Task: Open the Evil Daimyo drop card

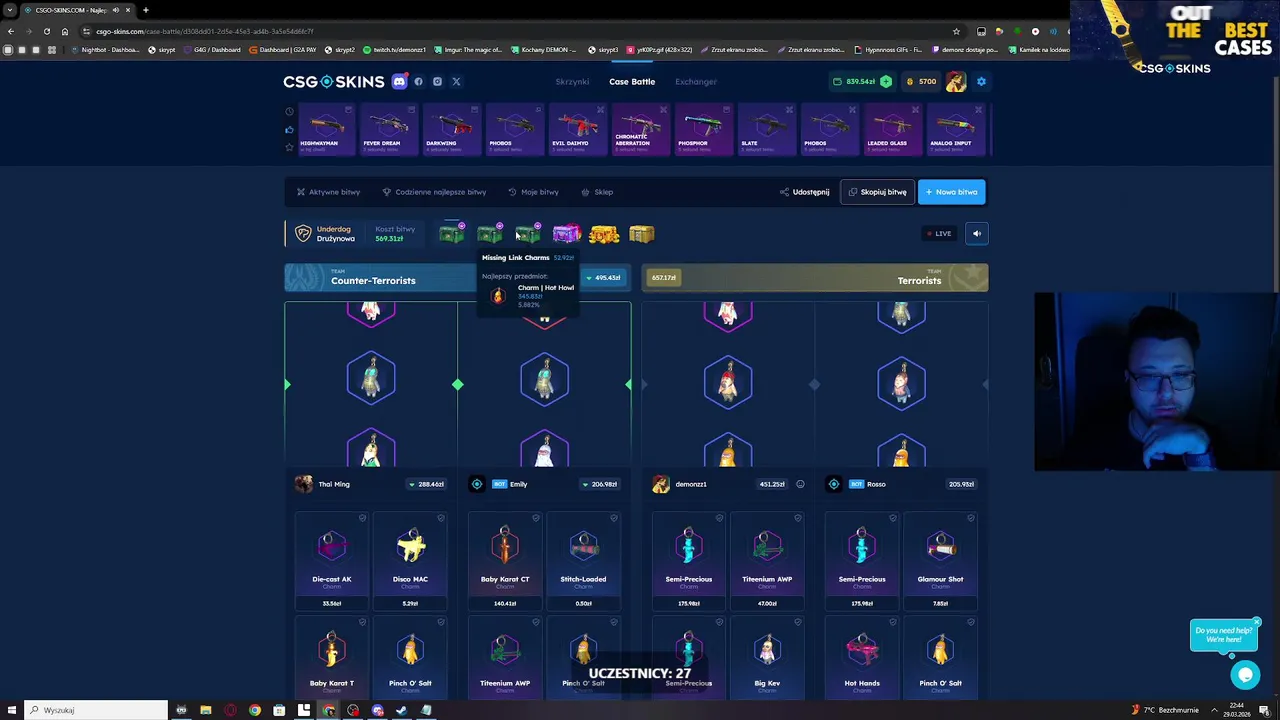Action: pyautogui.click(x=577, y=130)
